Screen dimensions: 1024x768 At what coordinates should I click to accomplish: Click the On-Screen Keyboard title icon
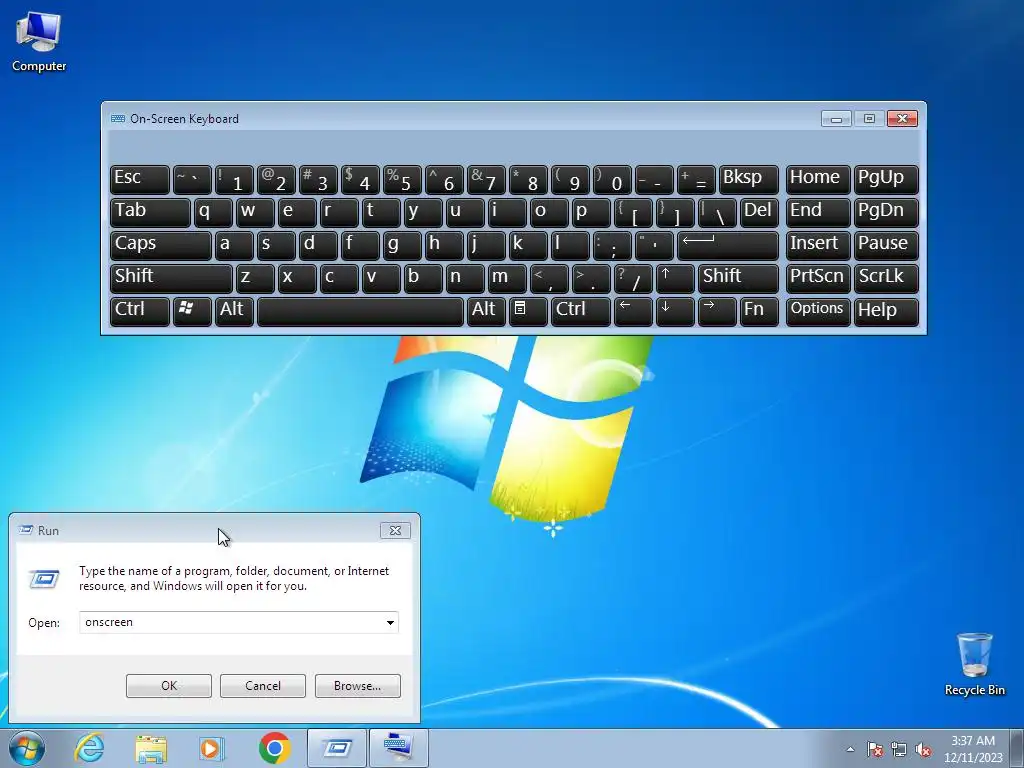tap(118, 119)
